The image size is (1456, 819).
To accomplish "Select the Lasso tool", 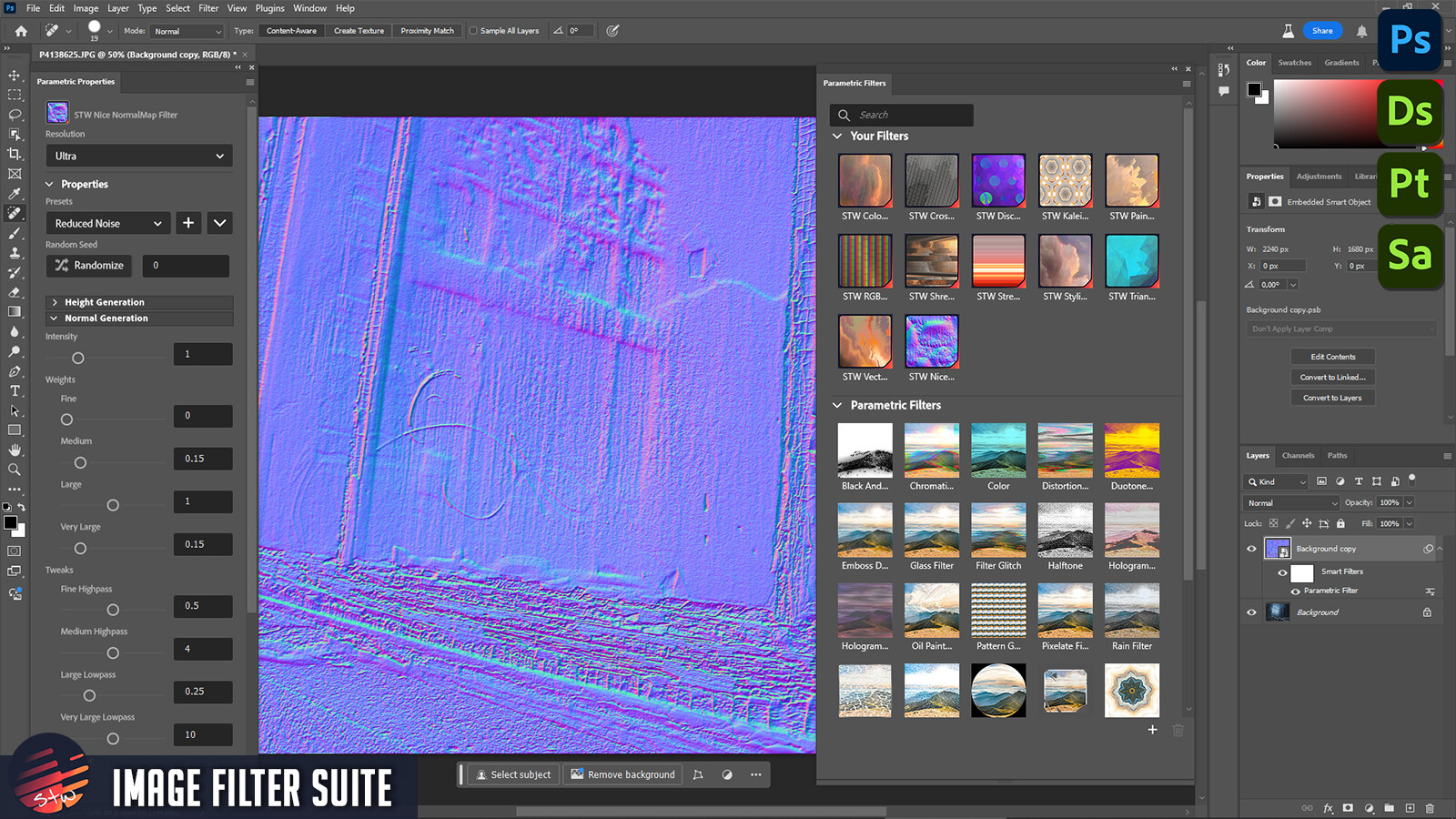I will tap(15, 114).
